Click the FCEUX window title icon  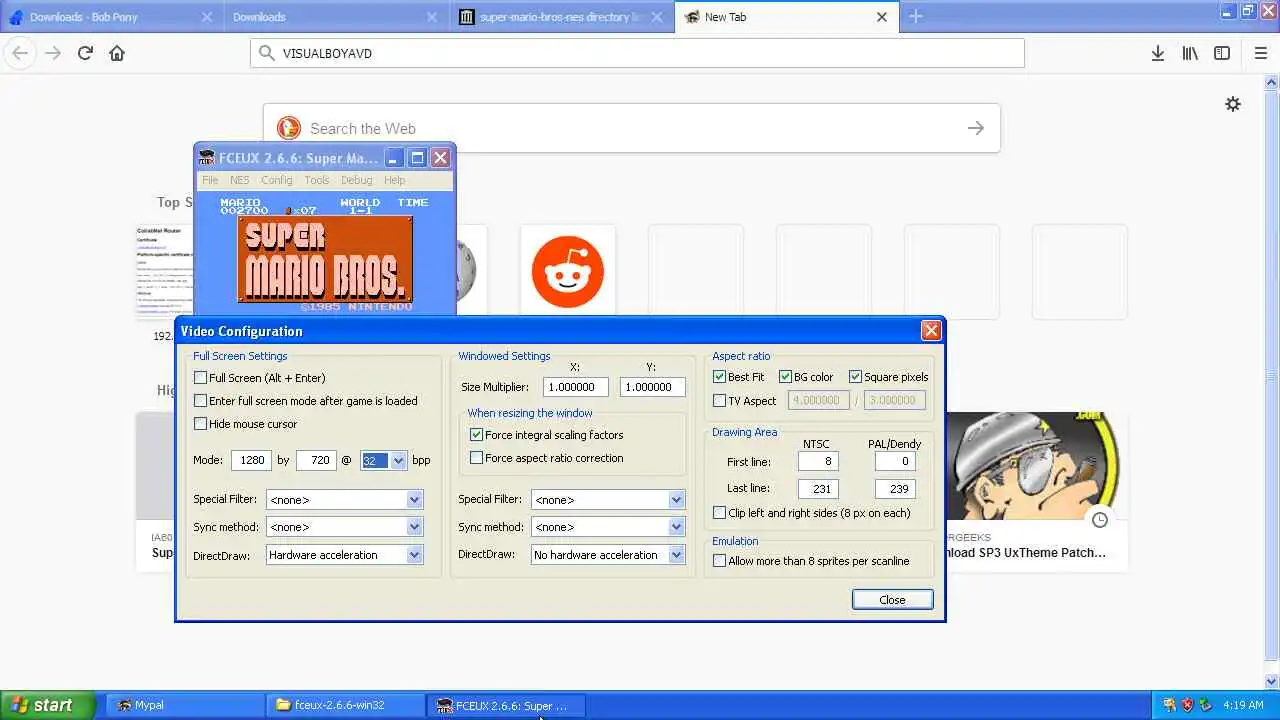(x=207, y=157)
